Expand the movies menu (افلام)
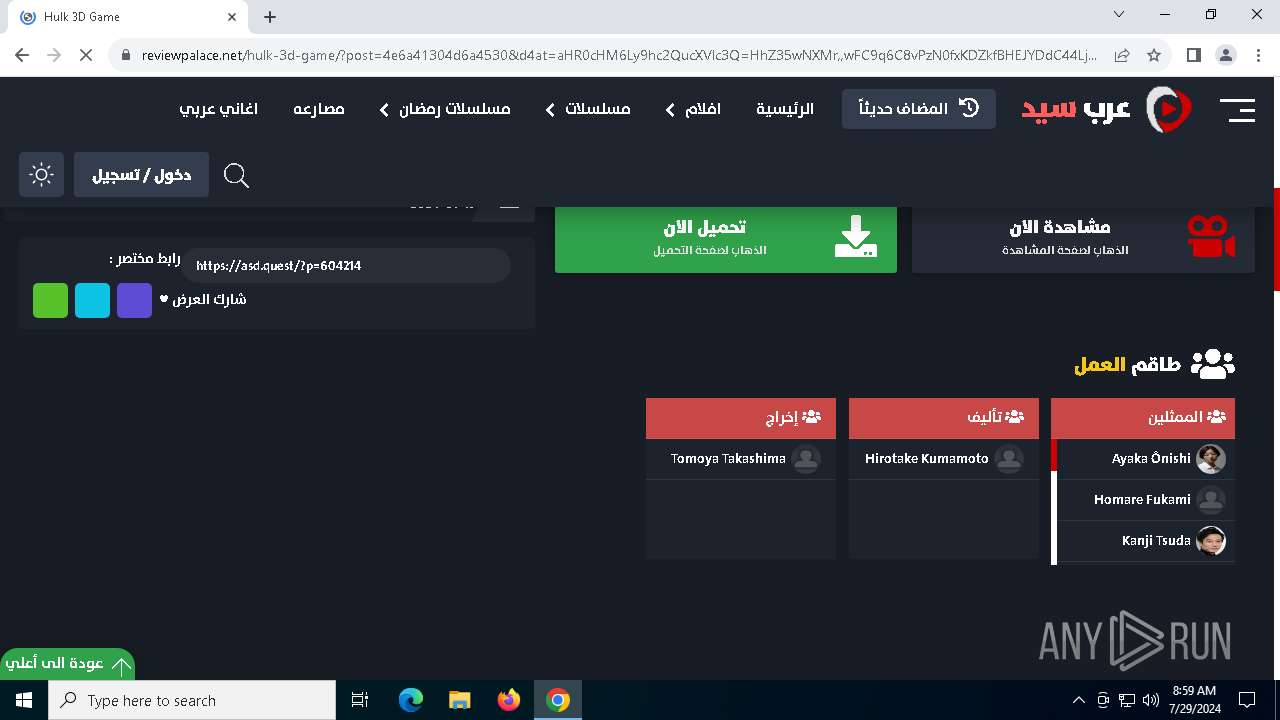Image resolution: width=1280 pixels, height=720 pixels. click(x=692, y=109)
